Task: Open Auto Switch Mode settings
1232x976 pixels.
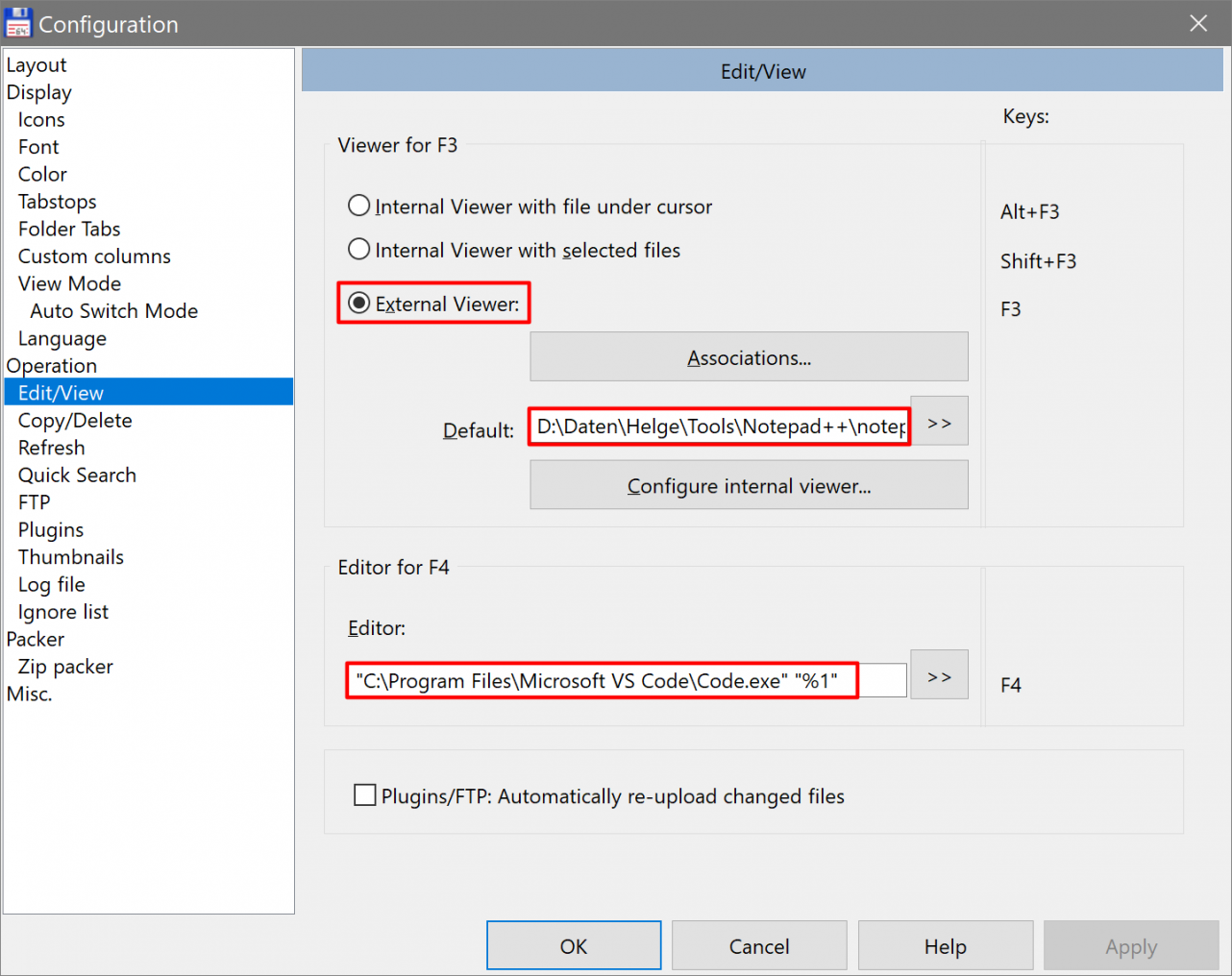Action: [113, 311]
